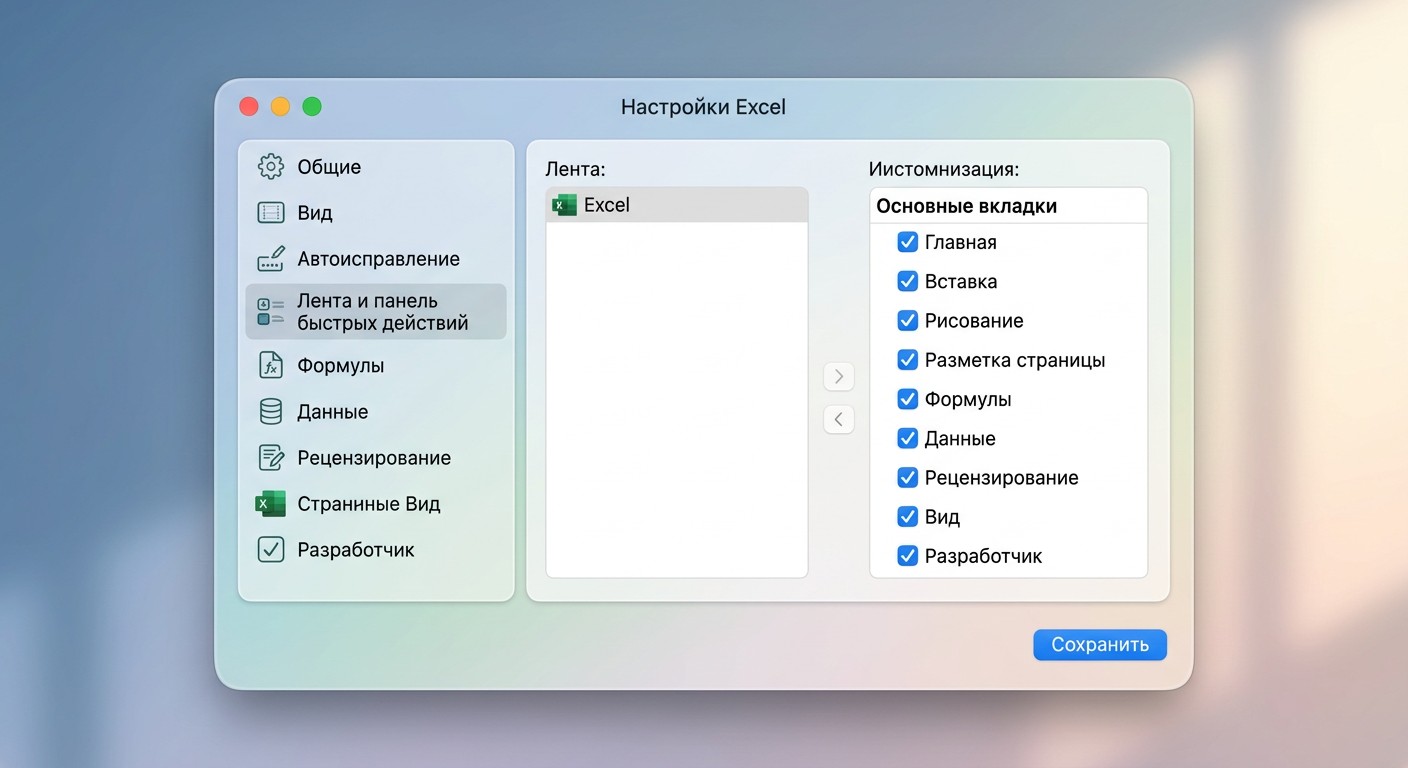The image size is (1408, 768).
Task: Open the Рецензирование section in sidebar
Action: [376, 457]
